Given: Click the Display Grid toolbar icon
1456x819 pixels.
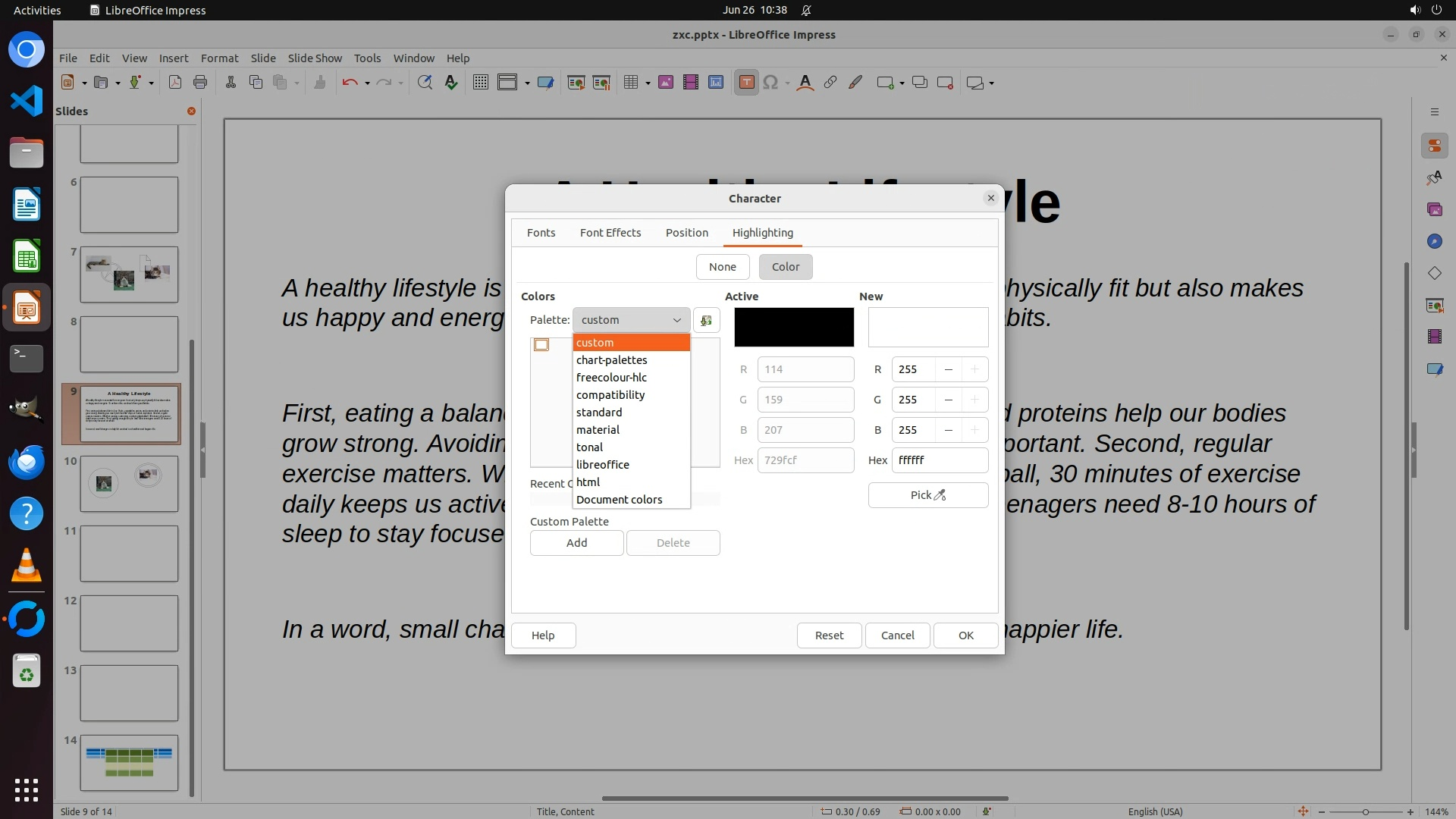Looking at the screenshot, I should [480, 83].
